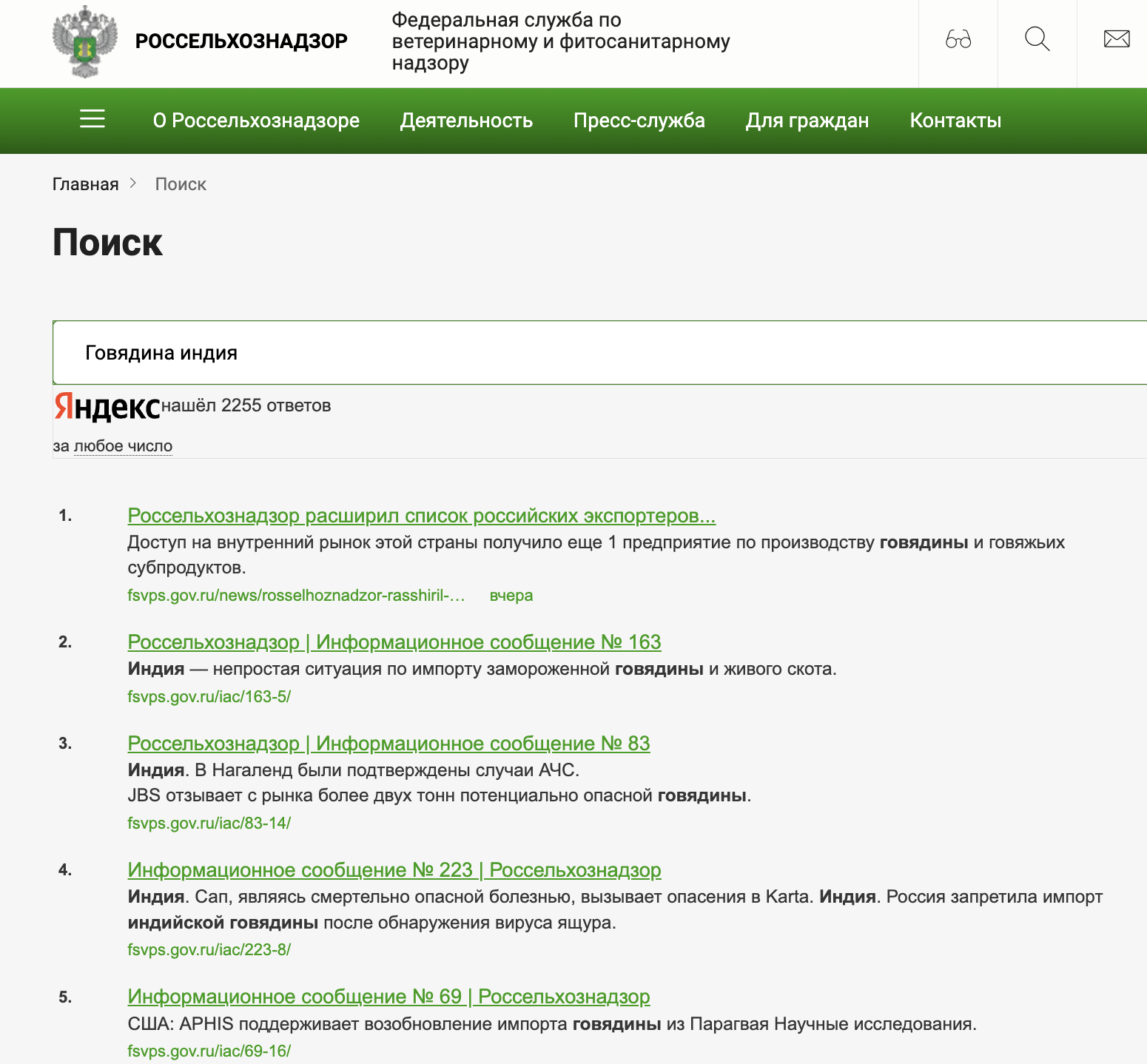Image resolution: width=1147 pixels, height=1064 pixels.
Task: Click snippet about JBS отзывает с рынка
Action: pos(440,796)
